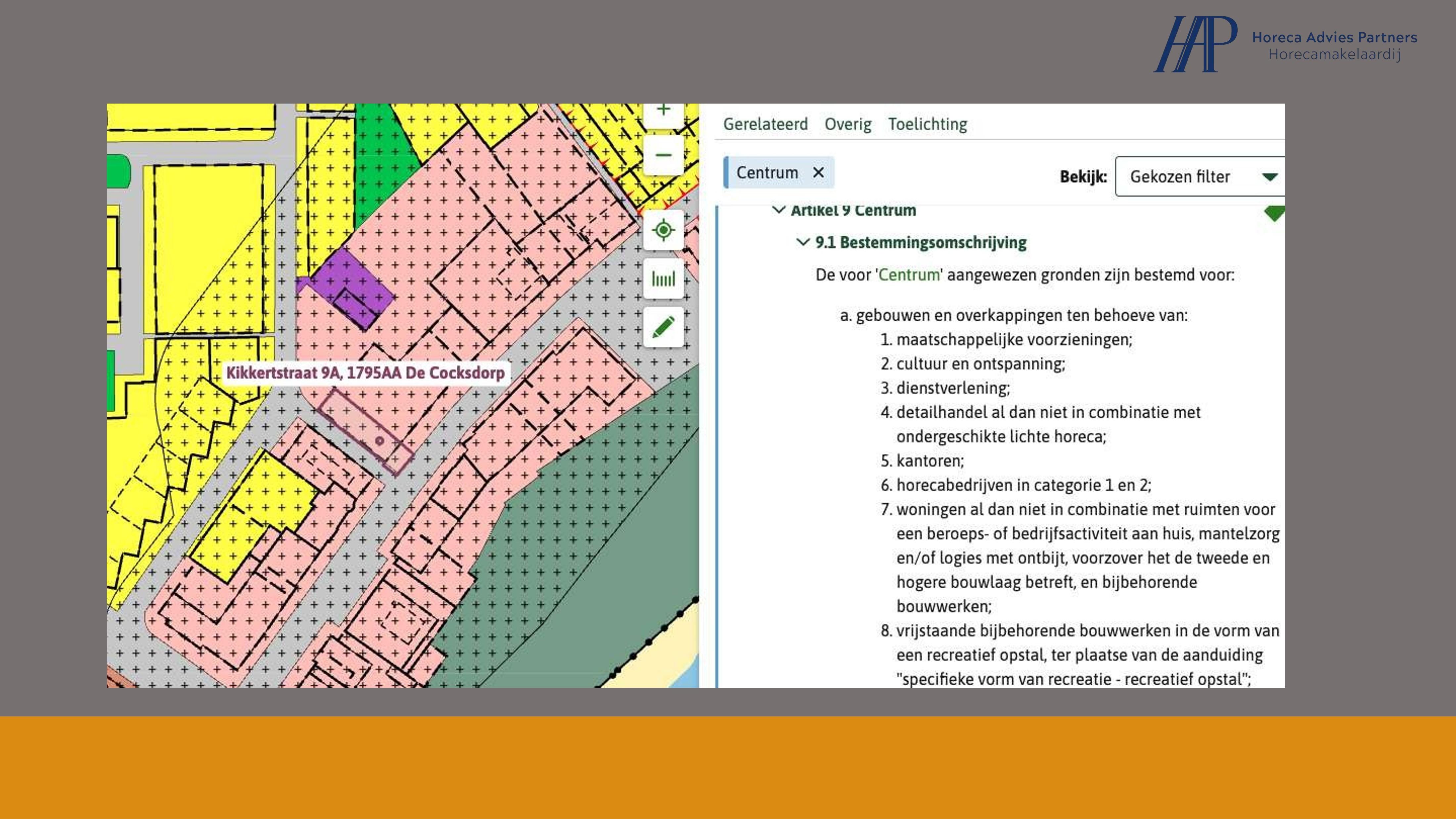Screen dimensions: 1456x819
Task: Click the Kikkertstraat 9A address label
Action: pyautogui.click(x=365, y=373)
